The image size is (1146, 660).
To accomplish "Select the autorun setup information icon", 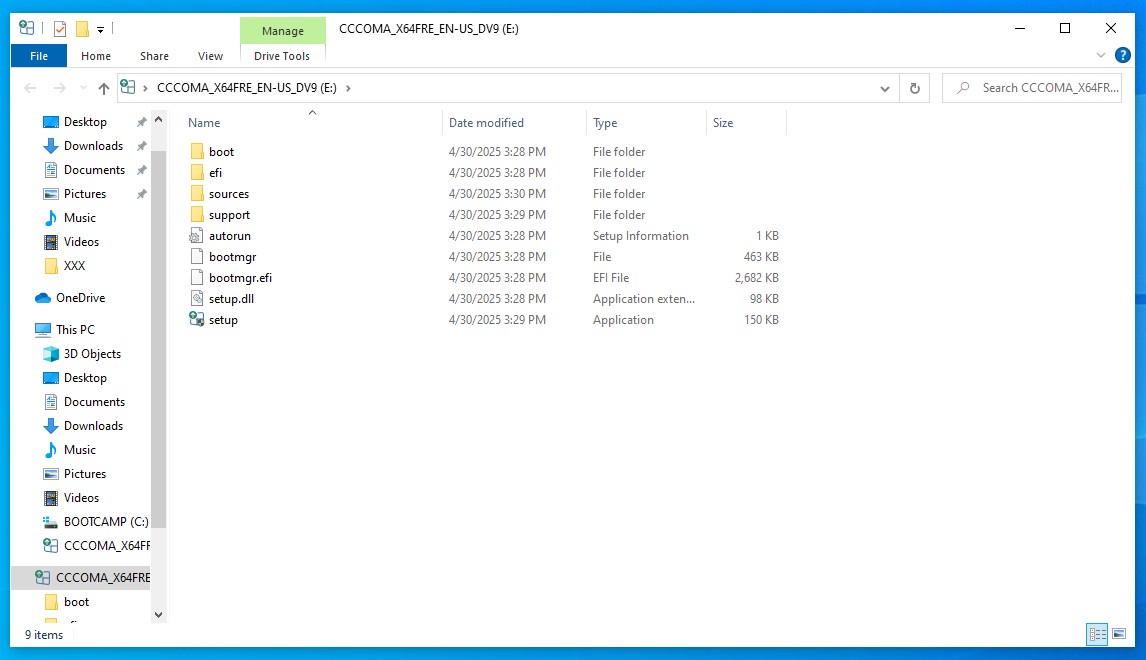I will 196,235.
